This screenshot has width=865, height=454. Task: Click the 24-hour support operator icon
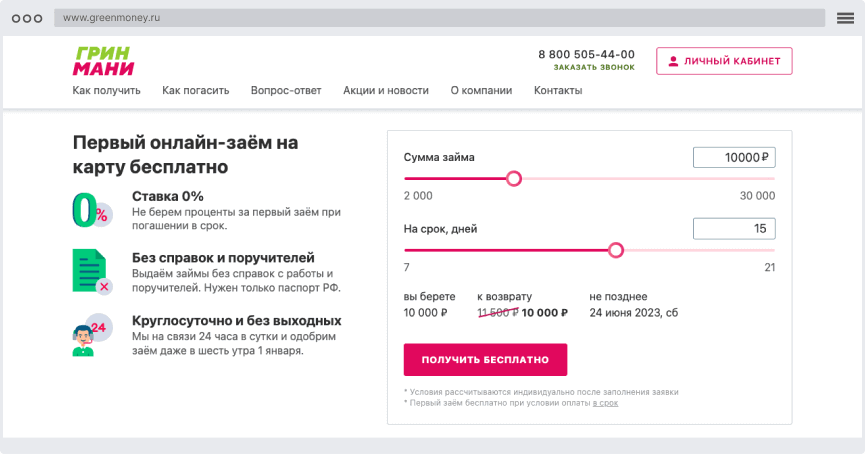(x=92, y=335)
